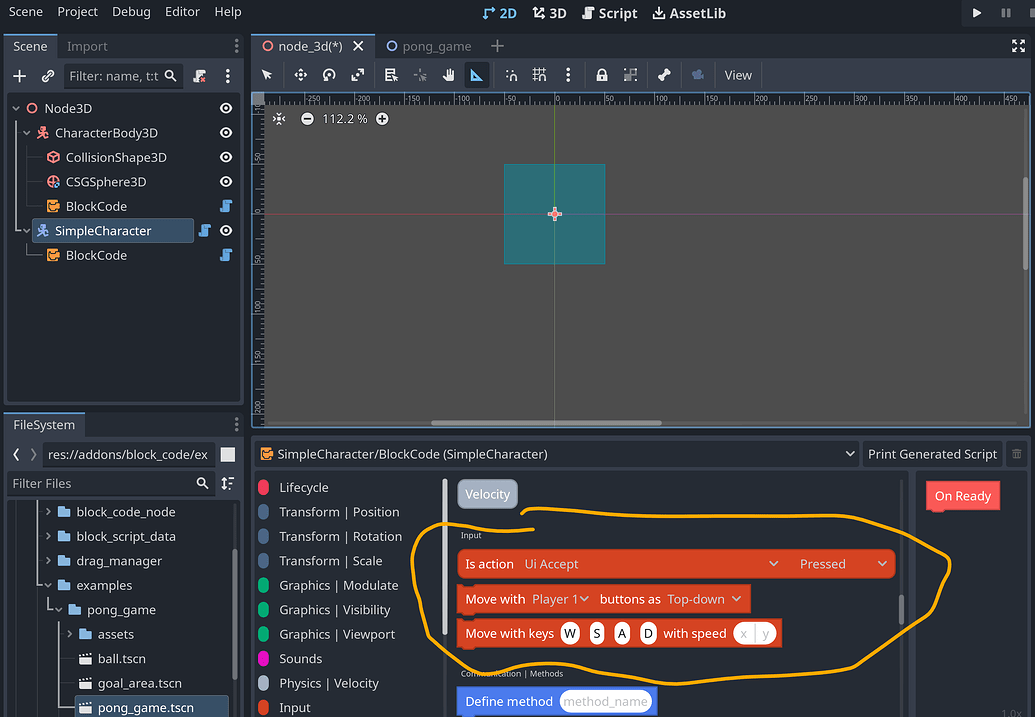Click the On Ready block
The width and height of the screenshot is (1035, 717).
coord(962,496)
